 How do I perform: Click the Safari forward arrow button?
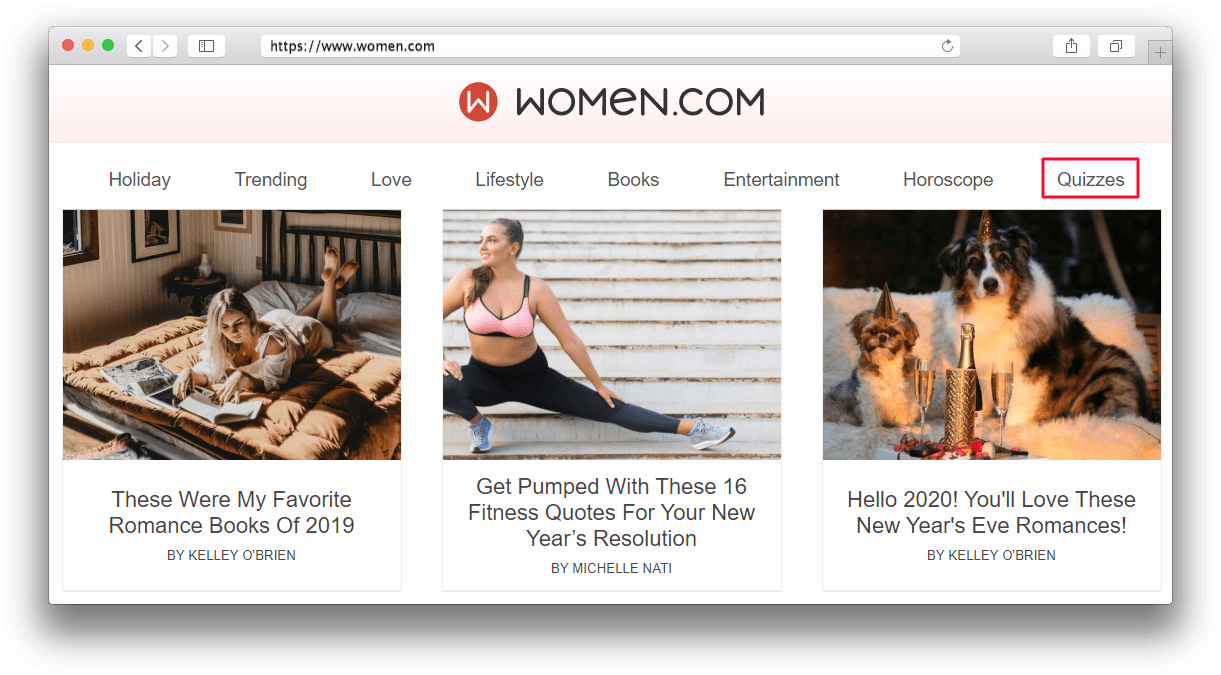coord(165,46)
